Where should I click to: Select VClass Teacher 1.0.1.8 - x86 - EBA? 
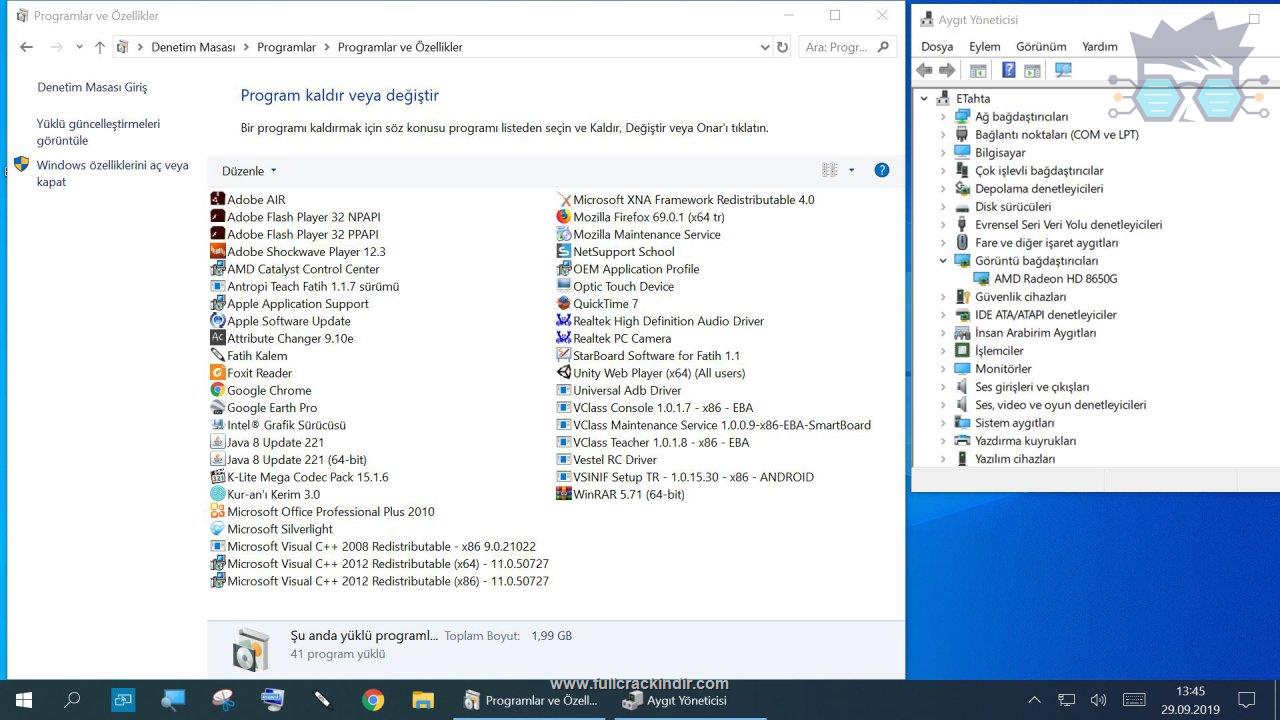click(x=660, y=442)
